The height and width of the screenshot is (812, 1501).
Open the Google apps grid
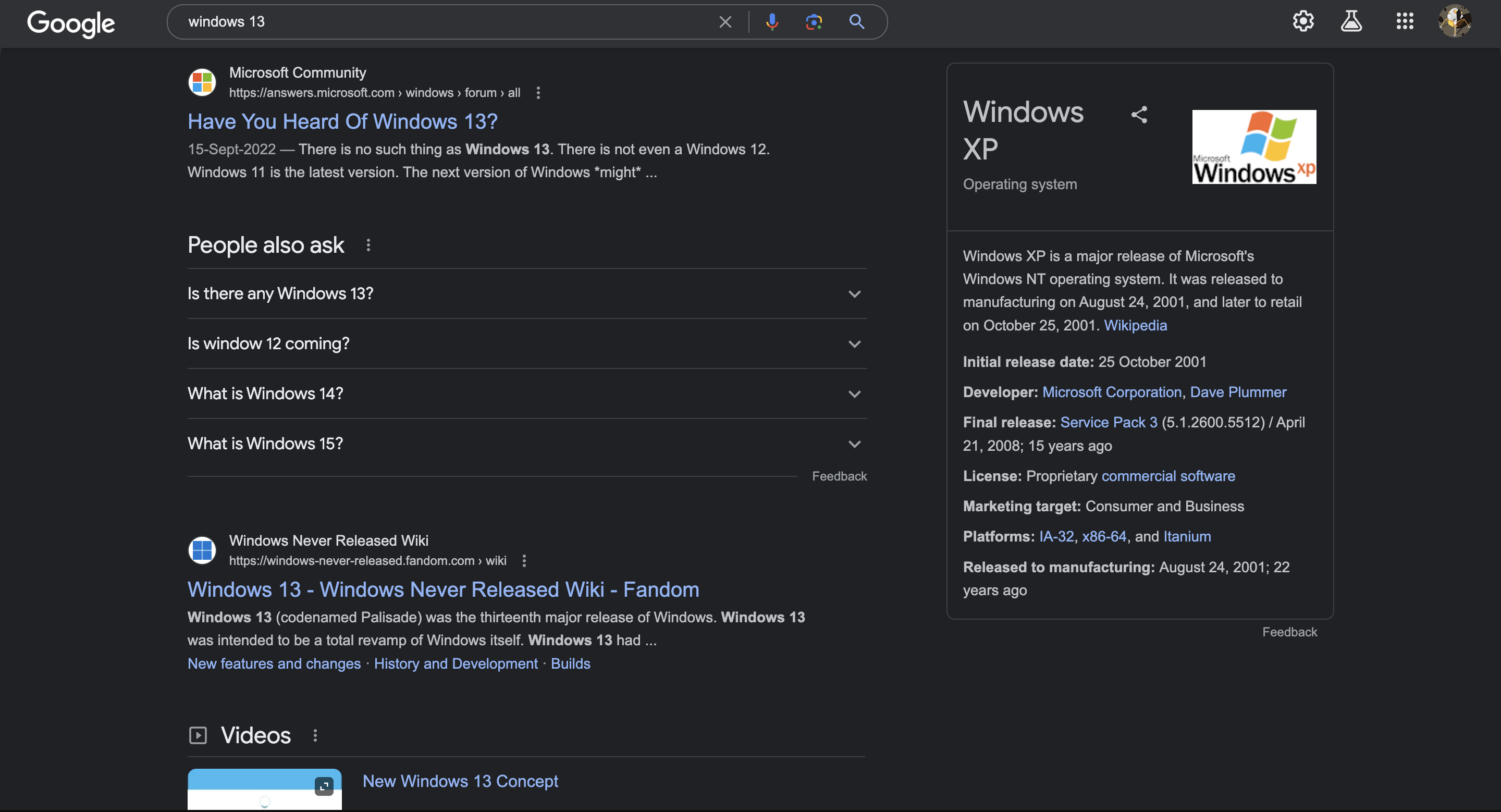1404,21
